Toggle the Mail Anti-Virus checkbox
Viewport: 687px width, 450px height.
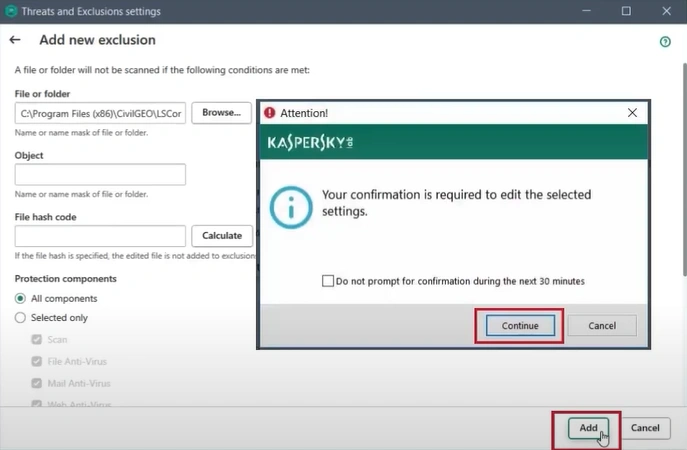coord(37,383)
